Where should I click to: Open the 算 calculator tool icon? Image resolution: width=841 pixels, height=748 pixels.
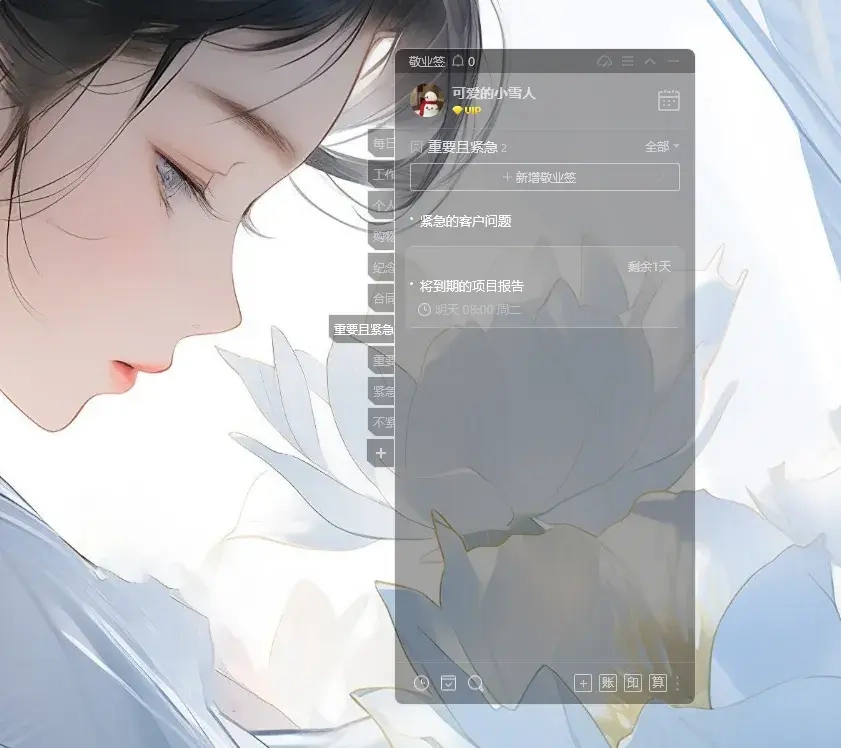pyautogui.click(x=658, y=683)
